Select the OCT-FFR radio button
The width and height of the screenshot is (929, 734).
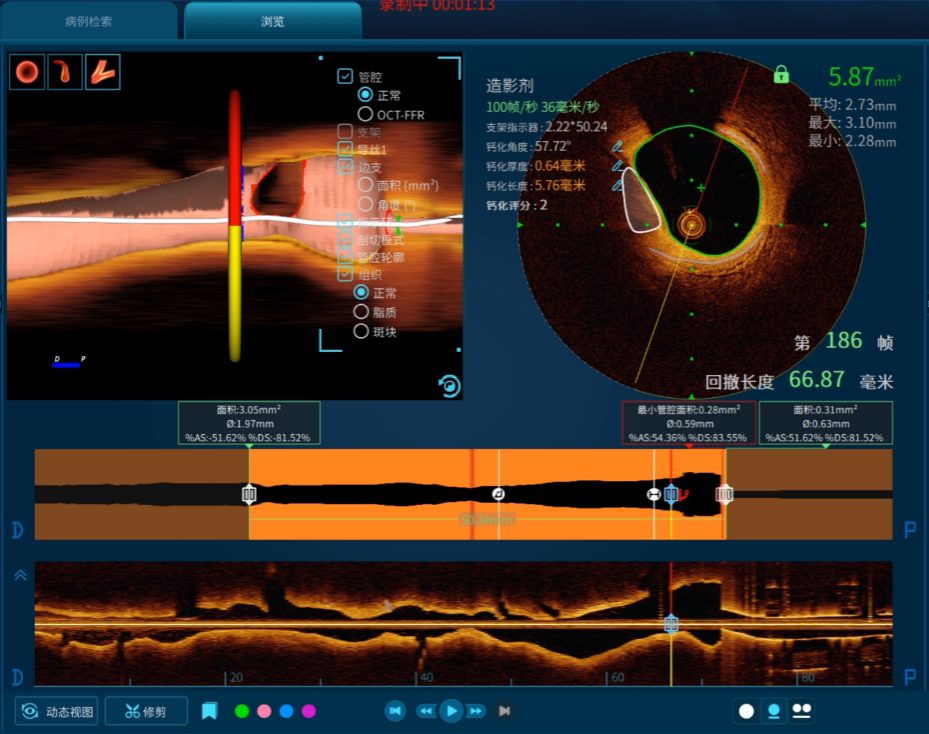pos(365,115)
